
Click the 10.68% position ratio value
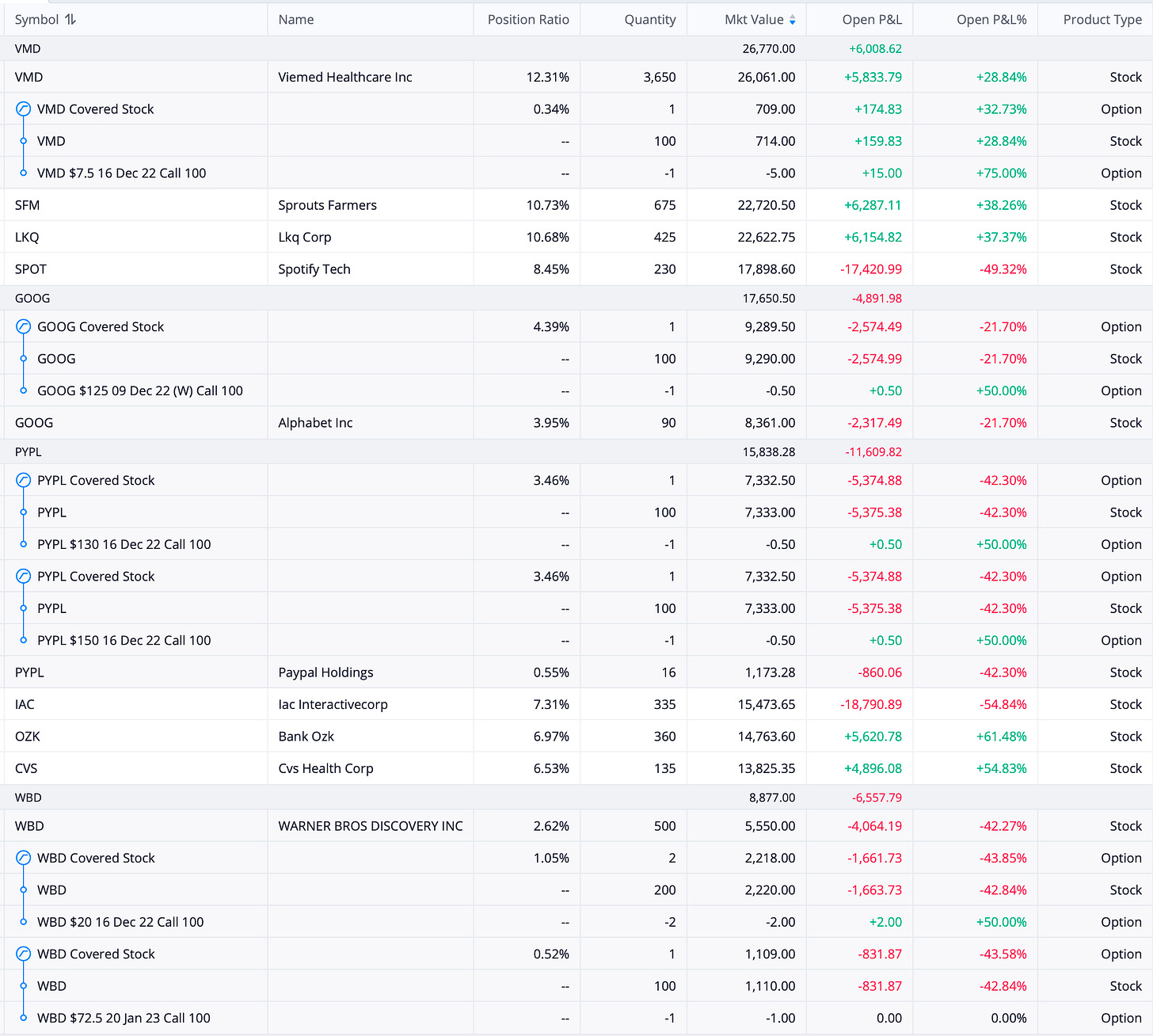coord(548,237)
